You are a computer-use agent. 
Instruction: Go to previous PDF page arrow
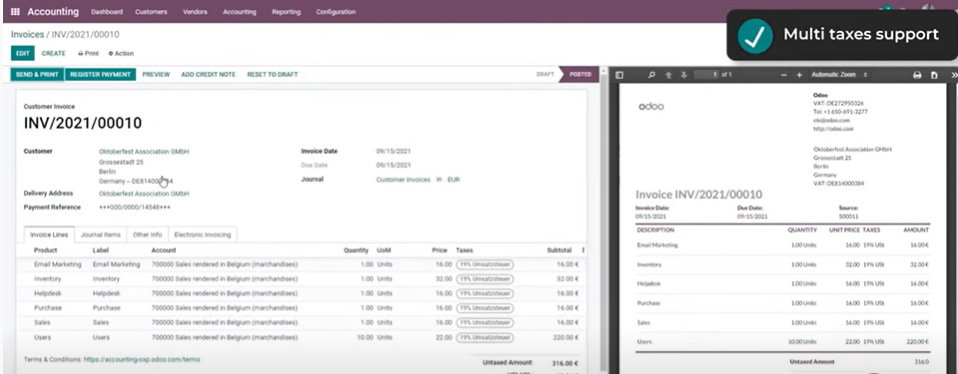pos(668,75)
